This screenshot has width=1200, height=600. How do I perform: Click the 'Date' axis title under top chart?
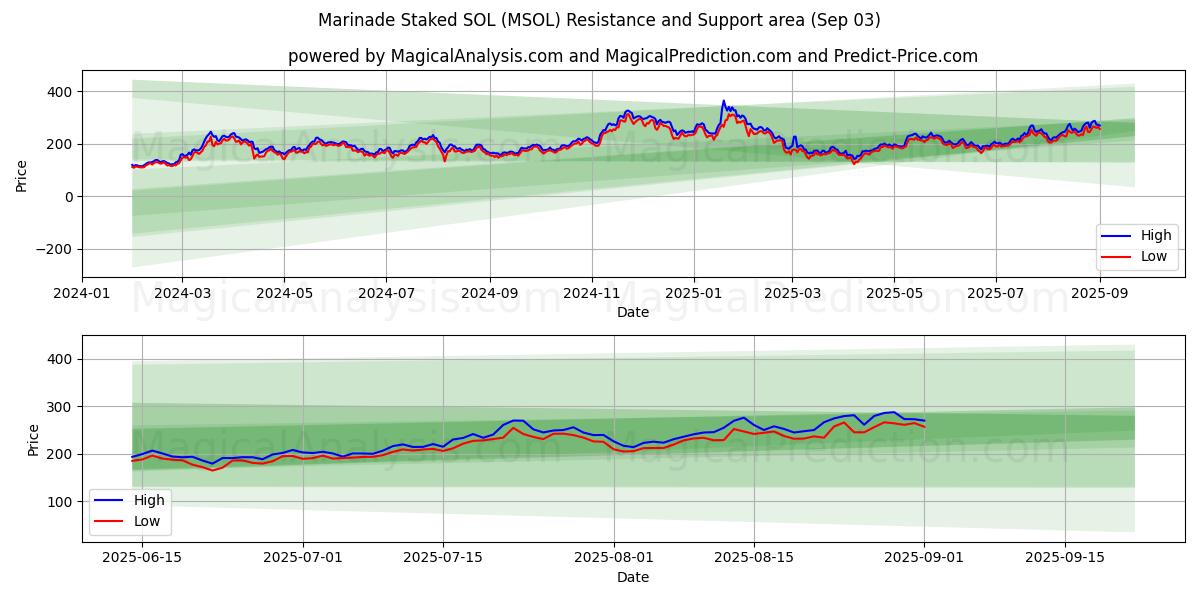633,313
